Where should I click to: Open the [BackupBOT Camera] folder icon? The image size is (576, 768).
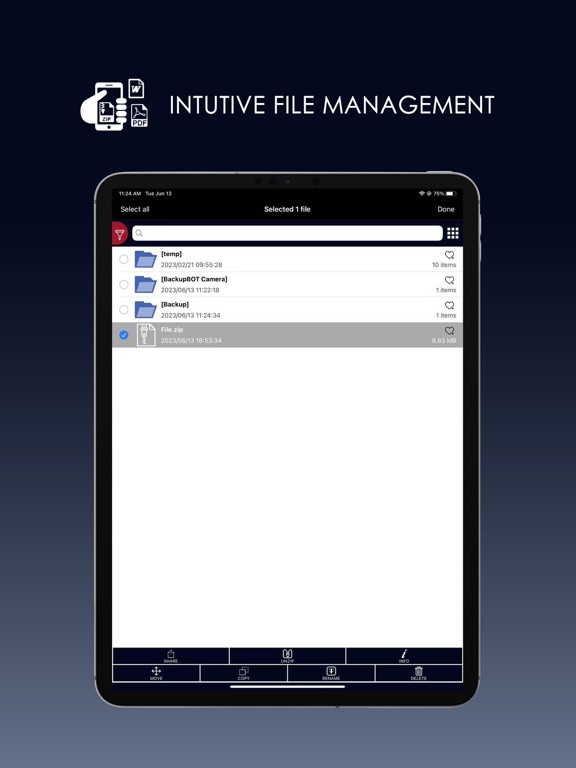pos(145,285)
